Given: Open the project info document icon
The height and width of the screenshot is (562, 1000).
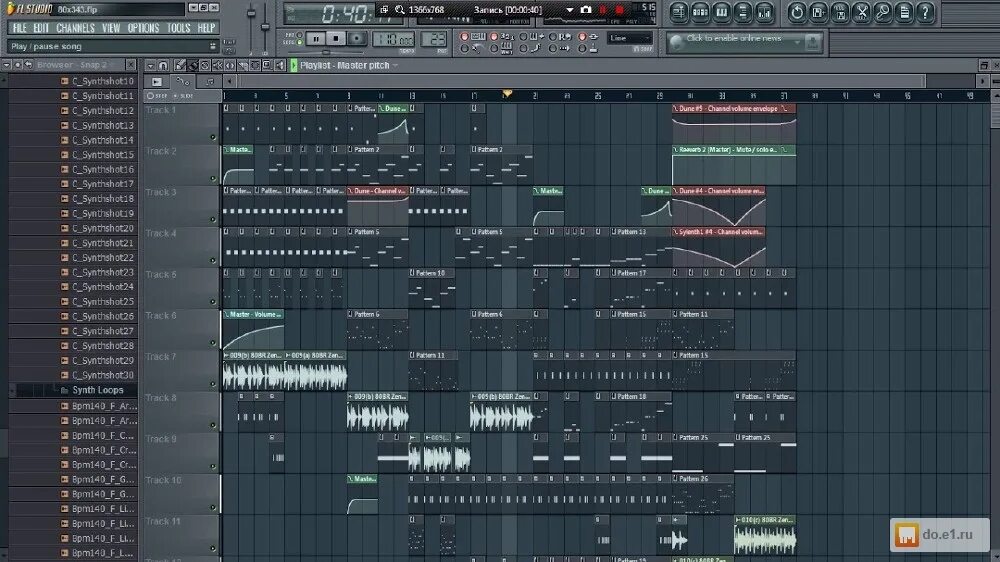Looking at the screenshot, I should coord(904,12).
